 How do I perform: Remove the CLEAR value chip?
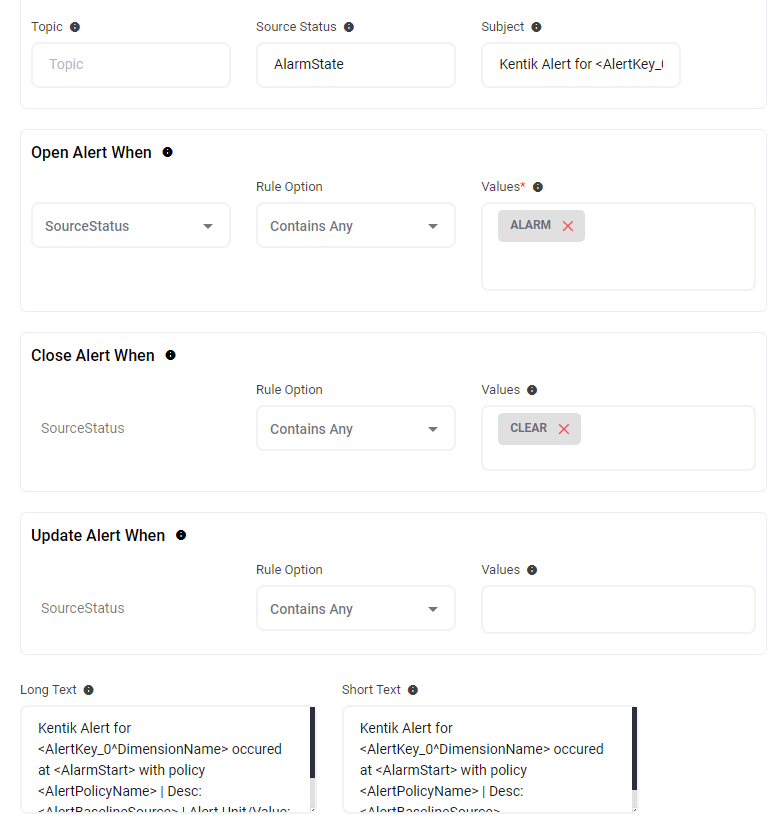(x=564, y=429)
